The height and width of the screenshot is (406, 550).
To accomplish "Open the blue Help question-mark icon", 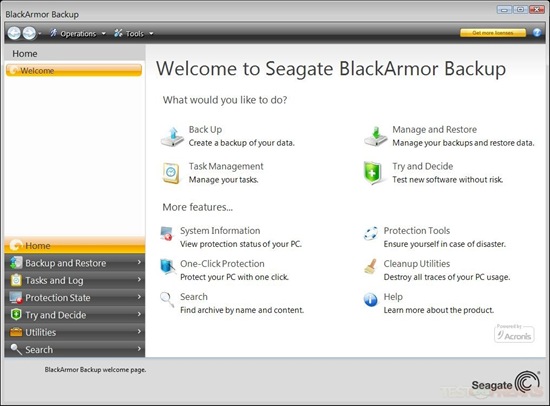I will 537,33.
